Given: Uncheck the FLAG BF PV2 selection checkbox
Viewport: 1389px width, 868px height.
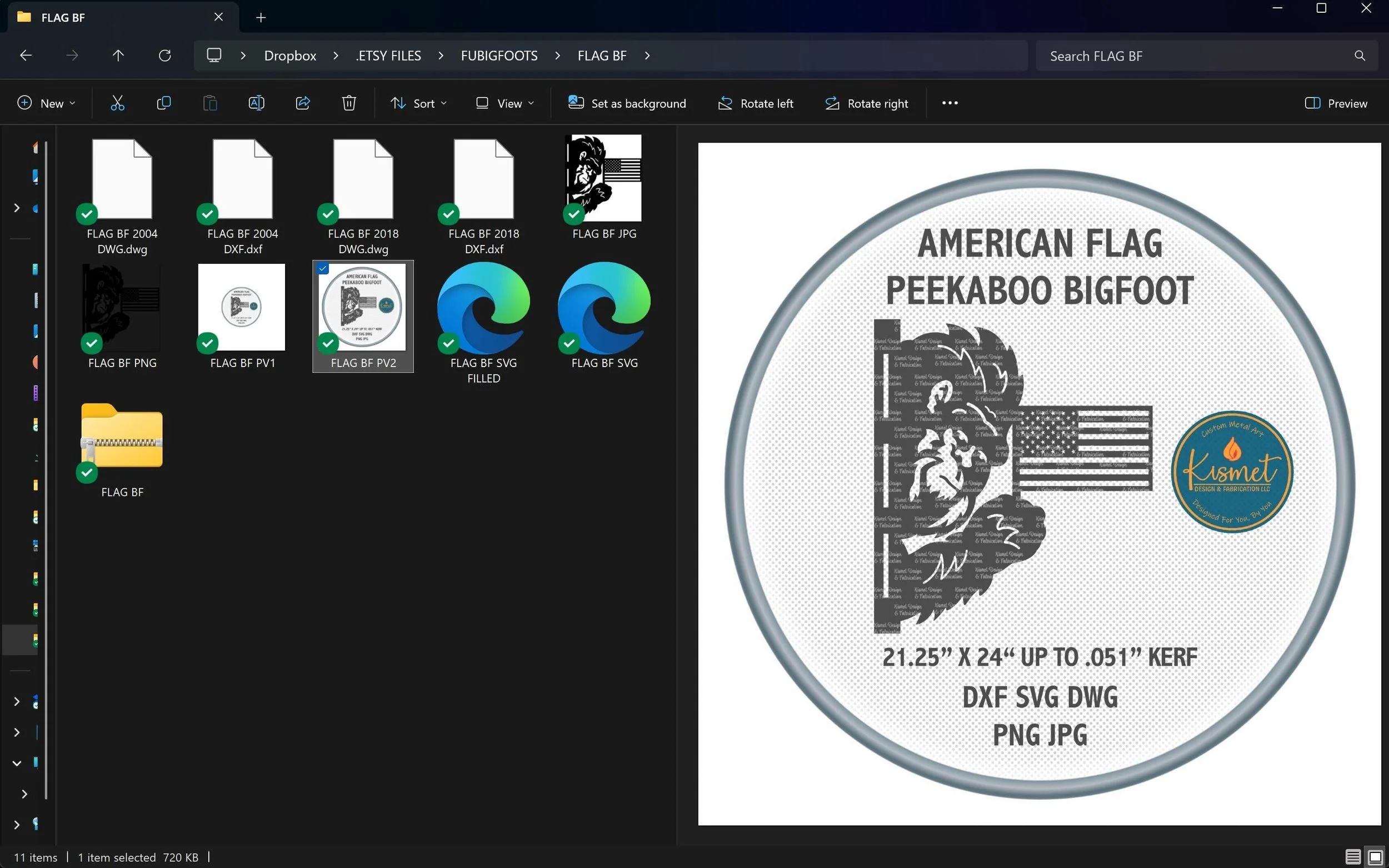Looking at the screenshot, I should tap(323, 269).
